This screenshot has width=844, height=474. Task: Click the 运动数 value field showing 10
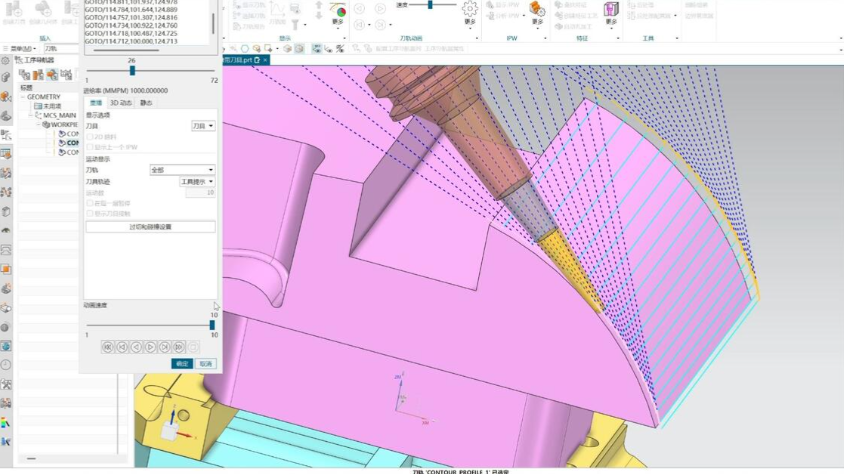200,193
